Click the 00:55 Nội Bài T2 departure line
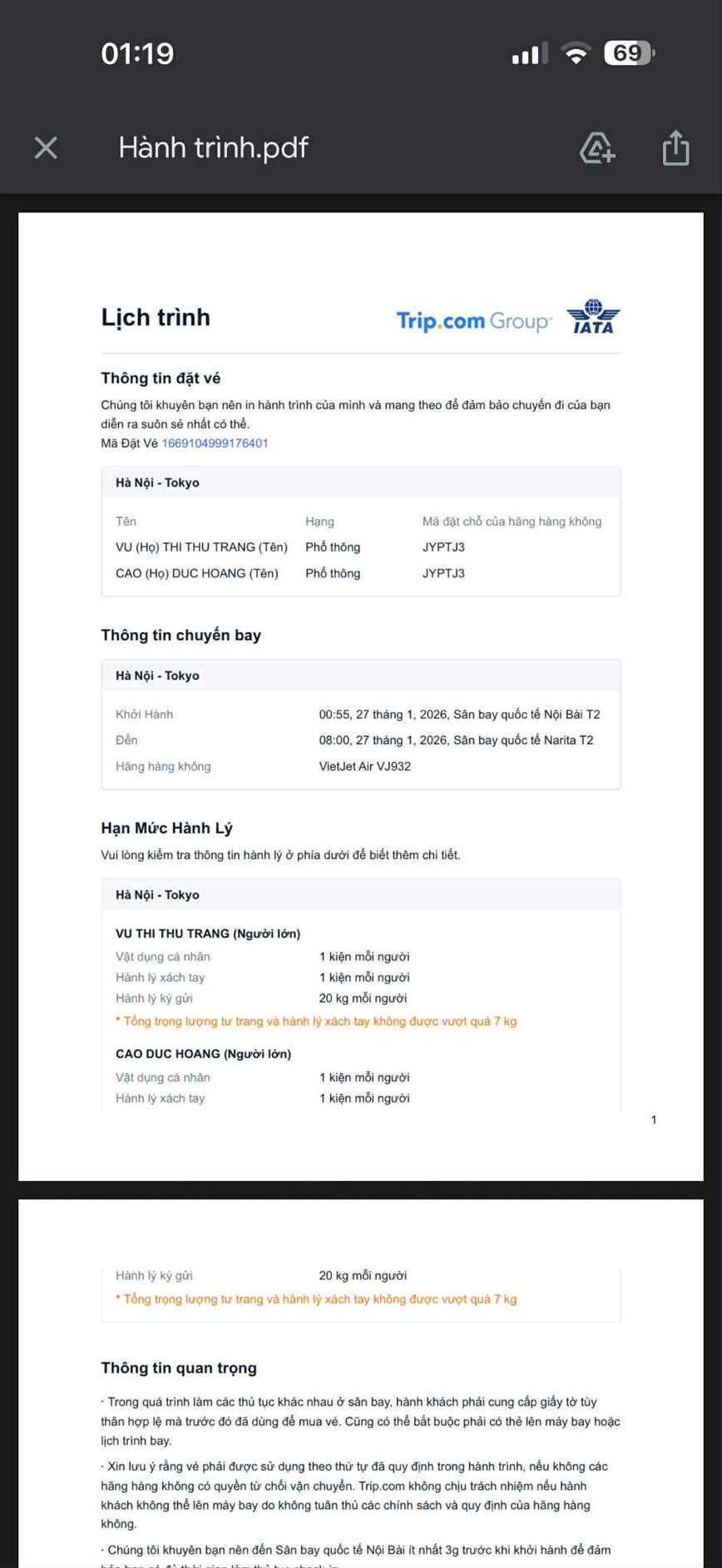 [x=459, y=715]
